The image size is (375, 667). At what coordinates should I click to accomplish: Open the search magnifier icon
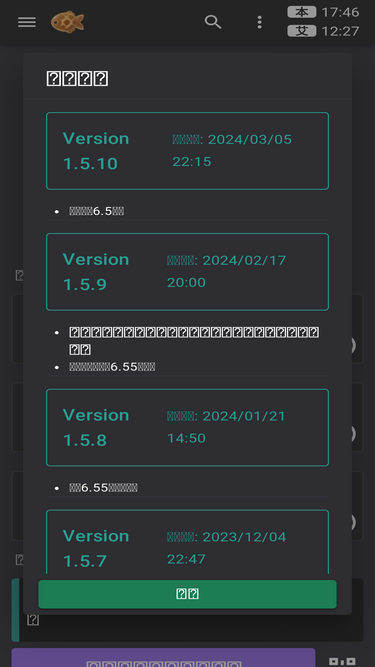[213, 22]
